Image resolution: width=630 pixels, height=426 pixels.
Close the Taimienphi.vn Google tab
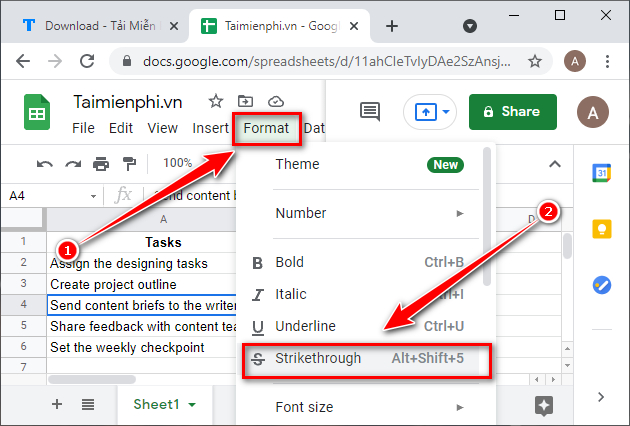point(354,26)
